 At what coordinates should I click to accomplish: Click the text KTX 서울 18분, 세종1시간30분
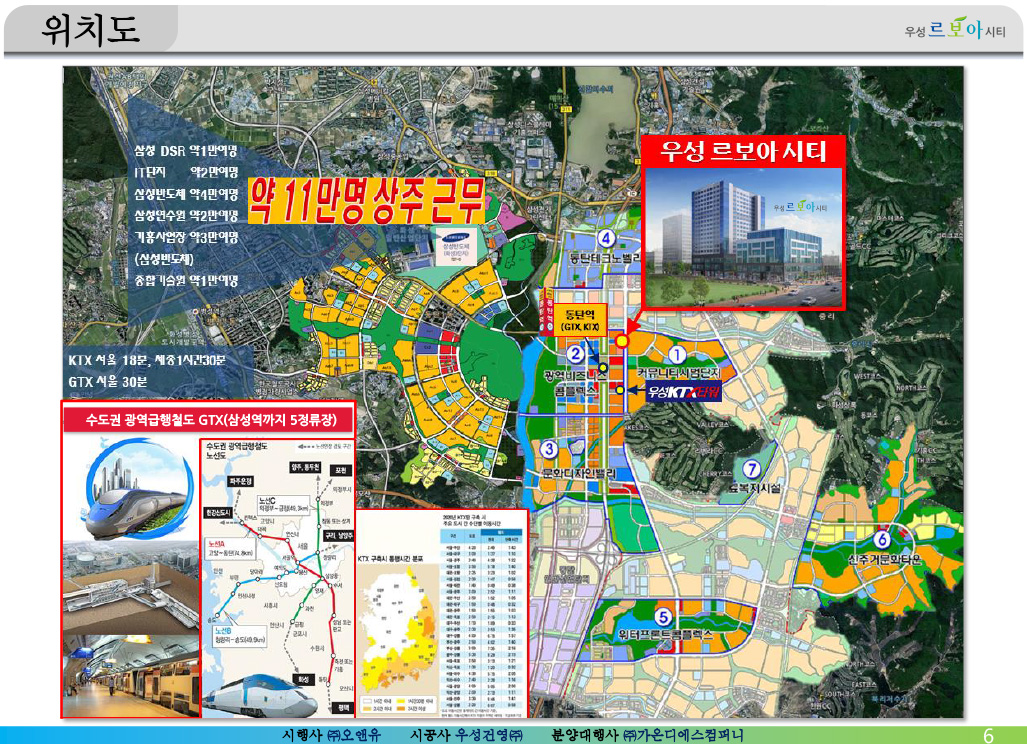[x=147, y=360]
